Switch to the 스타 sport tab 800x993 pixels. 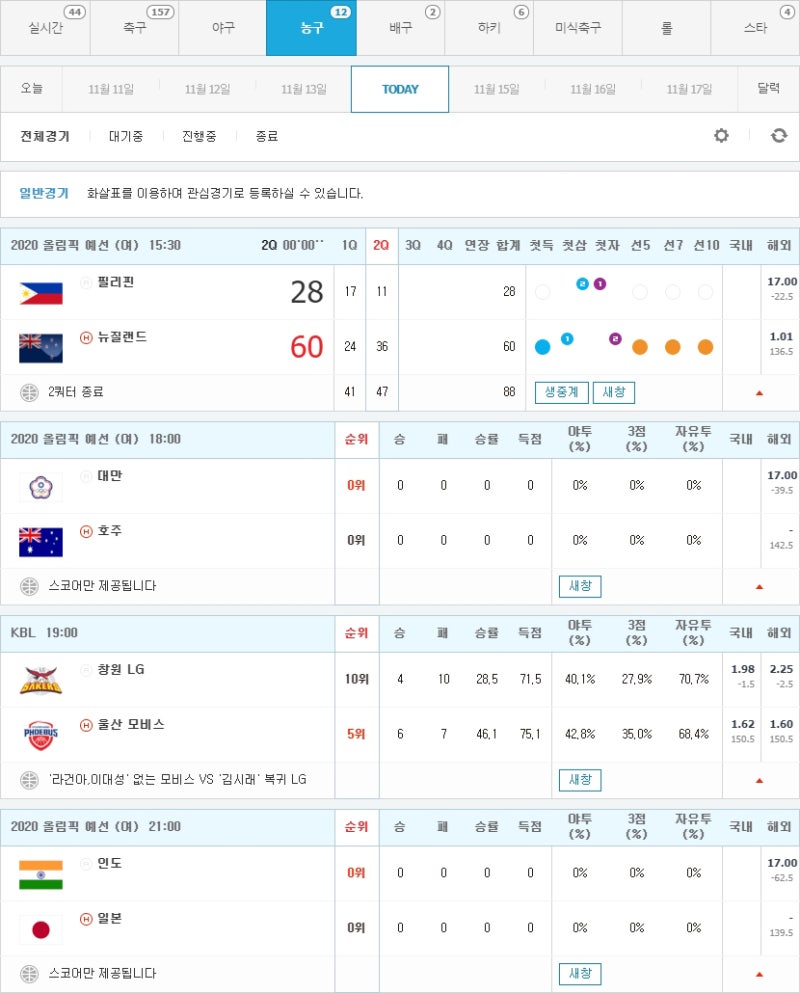pos(755,28)
